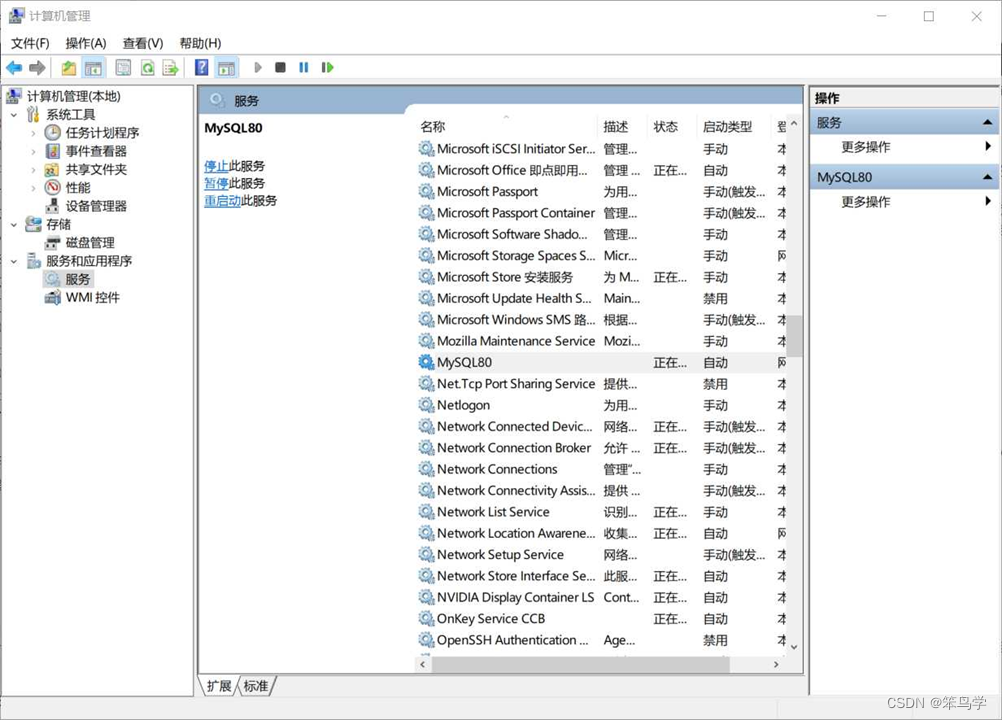Screen dimensions: 1002x720
Task: Click scroll-right arrow of services list
Action: tap(776, 664)
